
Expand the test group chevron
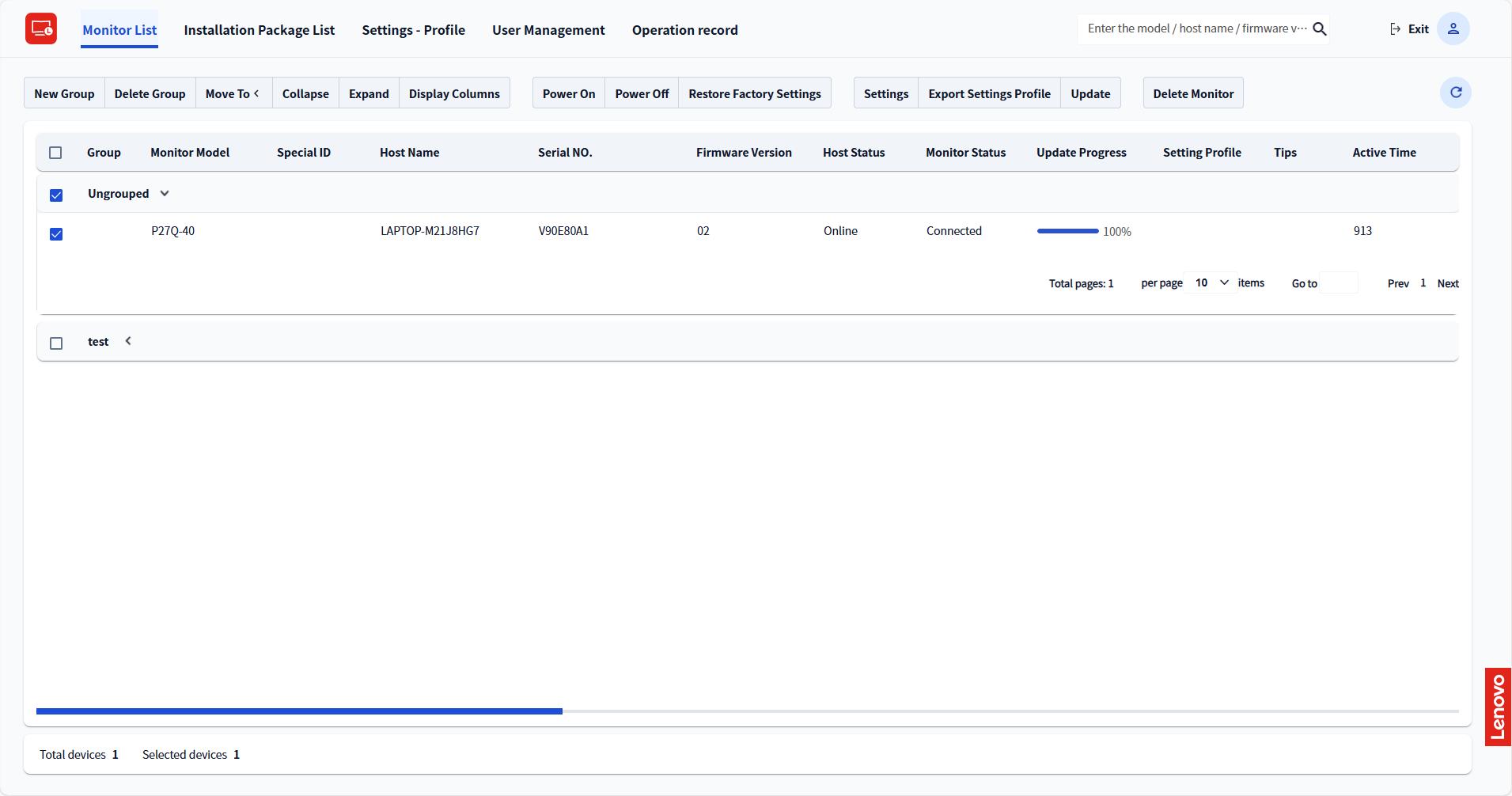[128, 341]
